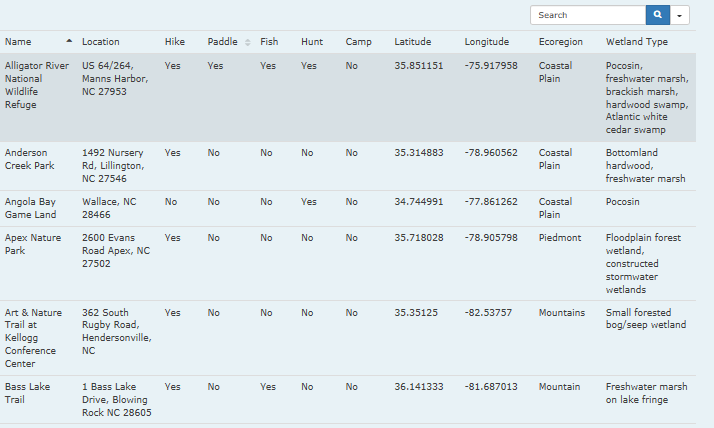
Task: Click the 1492 Nursery Rd, Lillington location
Action: [113, 166]
